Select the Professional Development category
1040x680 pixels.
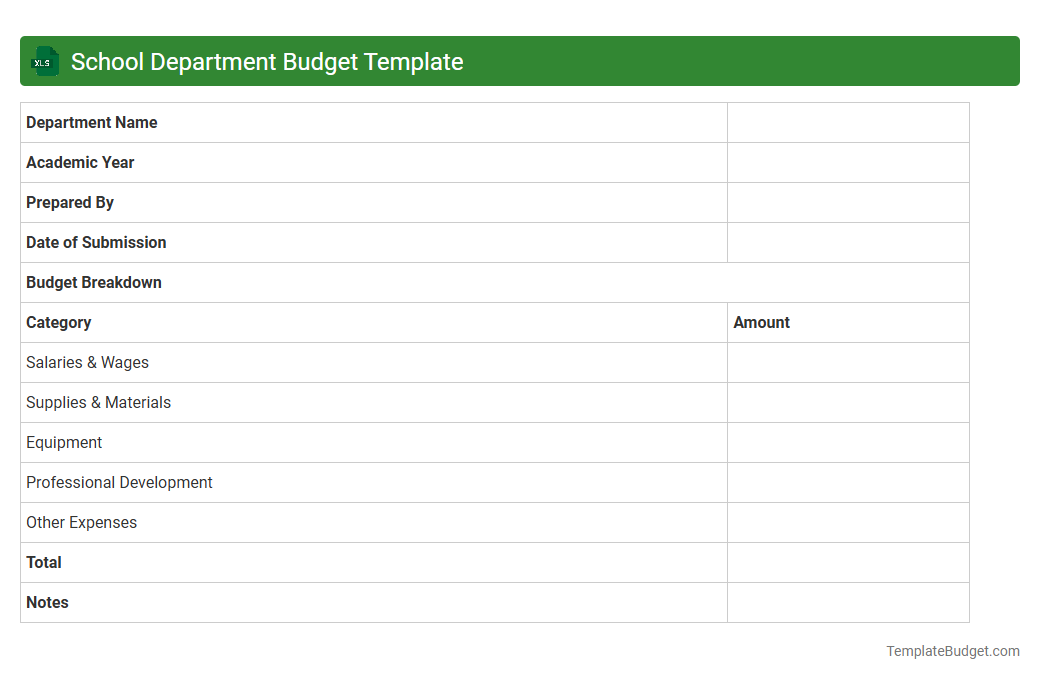(119, 482)
